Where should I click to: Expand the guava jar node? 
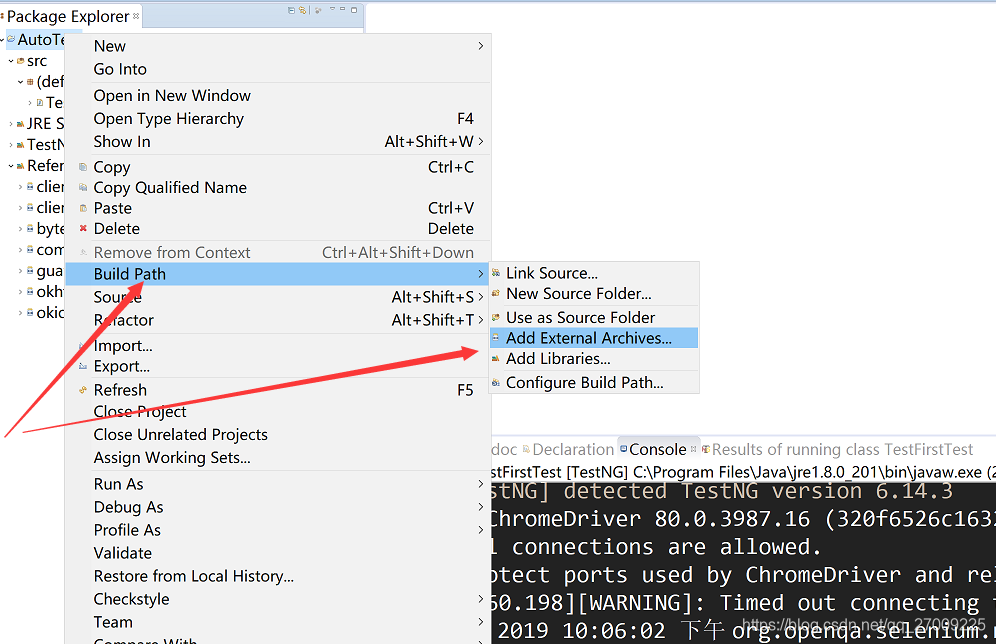[20, 271]
